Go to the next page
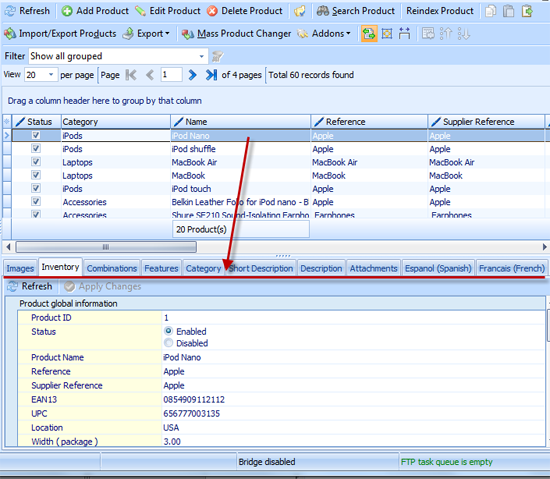Screen dimensions: 550x479 [x=192, y=75]
